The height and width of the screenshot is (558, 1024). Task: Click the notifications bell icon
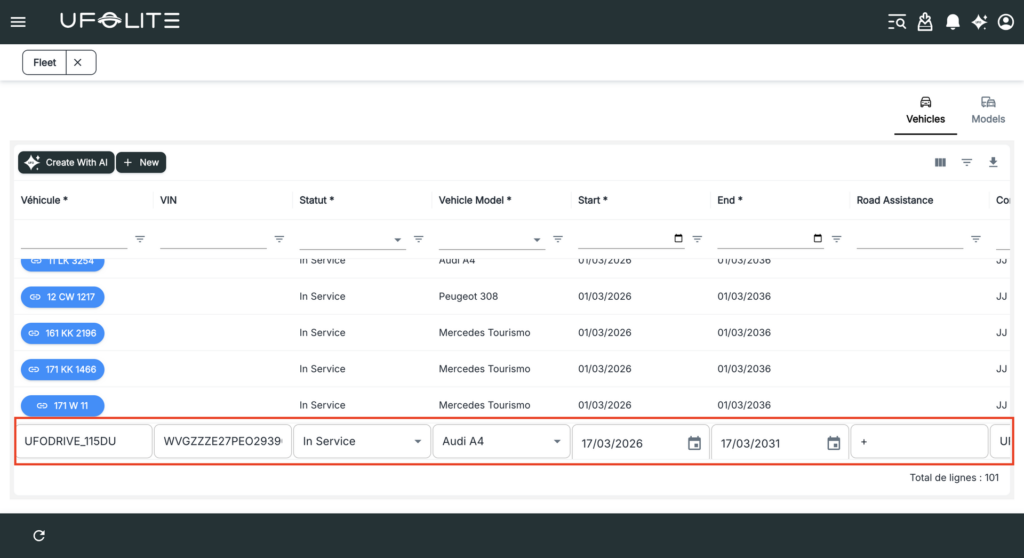click(953, 22)
